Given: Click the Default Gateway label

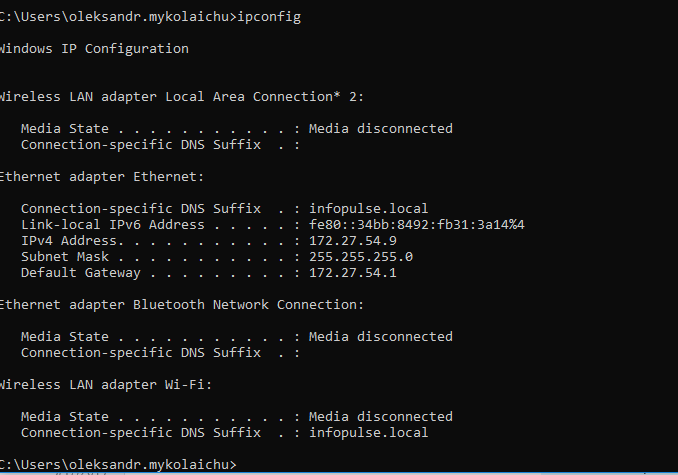Looking at the screenshot, I should [x=81, y=273].
